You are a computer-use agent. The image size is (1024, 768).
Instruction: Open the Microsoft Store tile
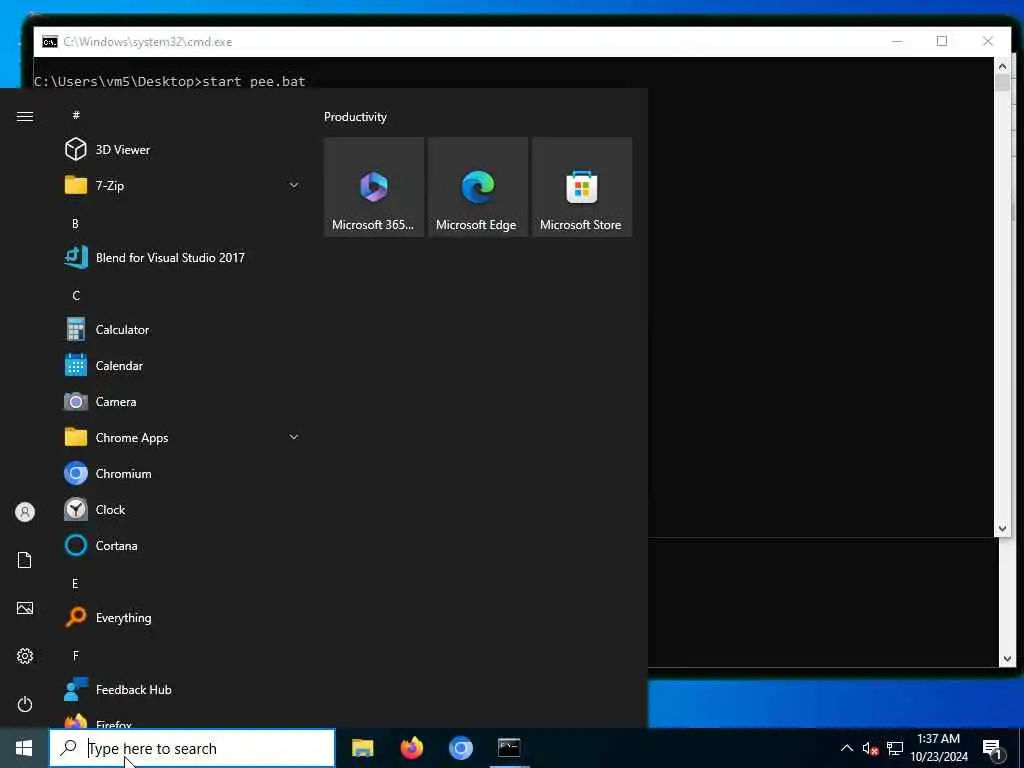581,187
